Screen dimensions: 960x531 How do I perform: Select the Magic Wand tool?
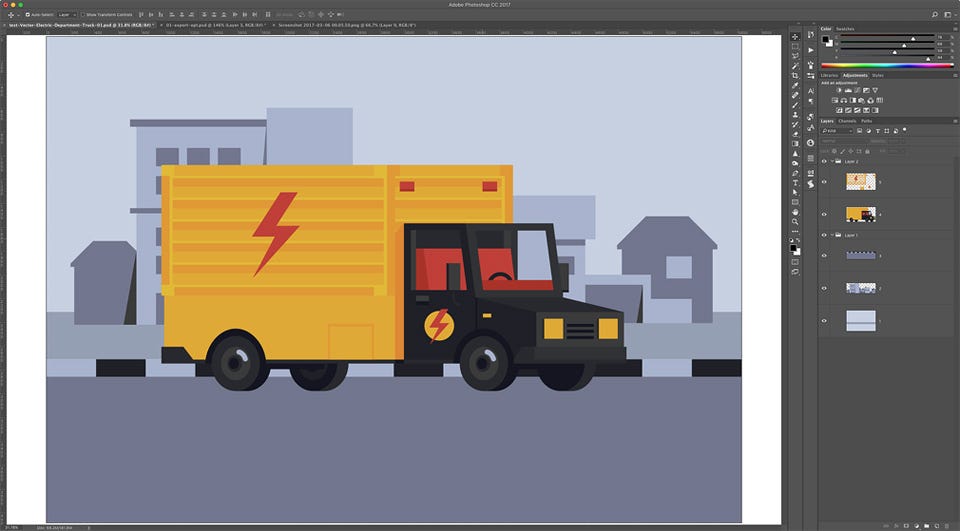pos(795,66)
